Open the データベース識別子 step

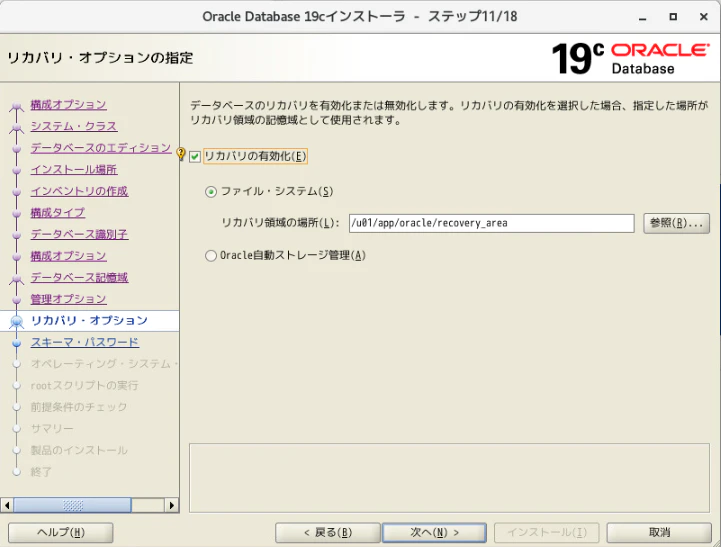[79, 234]
